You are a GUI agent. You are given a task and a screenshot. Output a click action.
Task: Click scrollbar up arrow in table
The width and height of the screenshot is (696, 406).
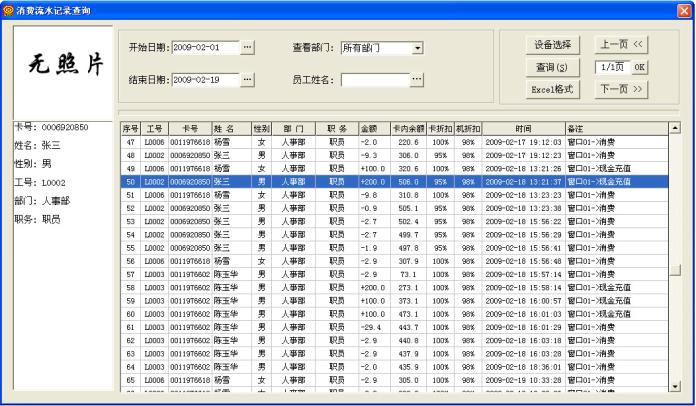click(x=674, y=129)
